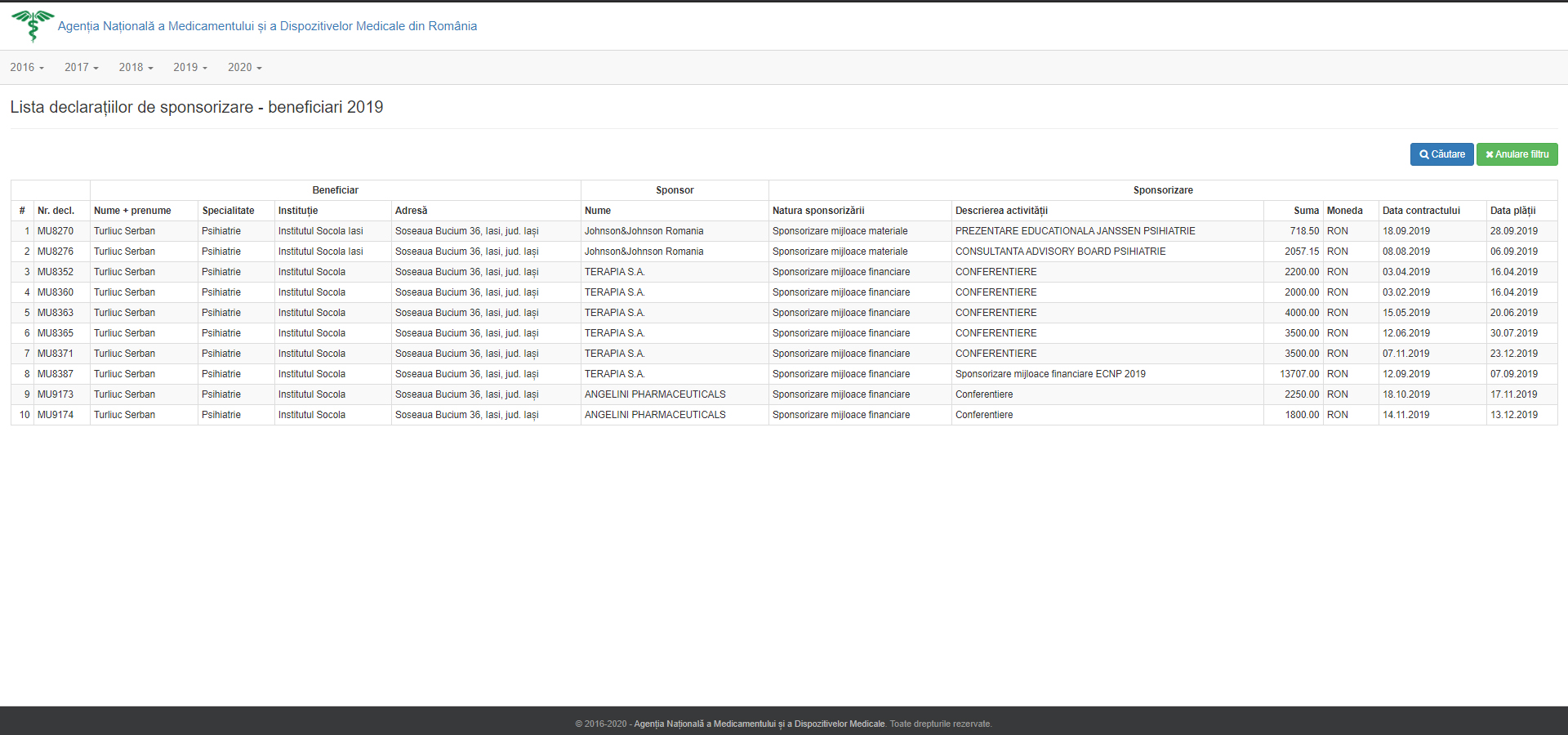Viewport: 1568px width, 735px height.
Task: Expand the 2019 year dropdown
Action: click(190, 68)
